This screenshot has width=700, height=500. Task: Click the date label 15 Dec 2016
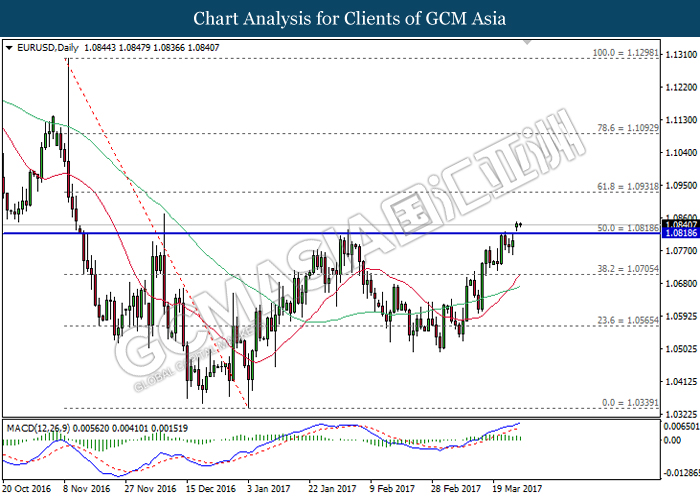(x=211, y=489)
